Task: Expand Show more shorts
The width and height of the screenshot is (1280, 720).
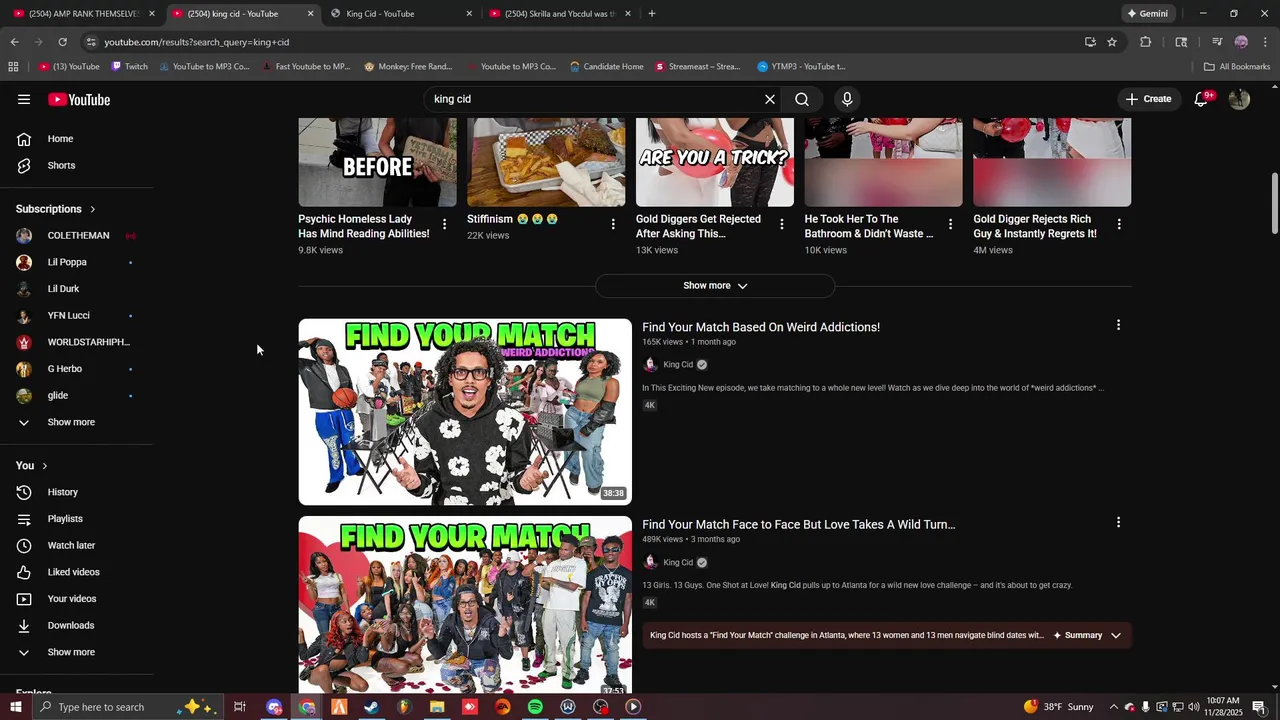Action: pyautogui.click(x=715, y=286)
